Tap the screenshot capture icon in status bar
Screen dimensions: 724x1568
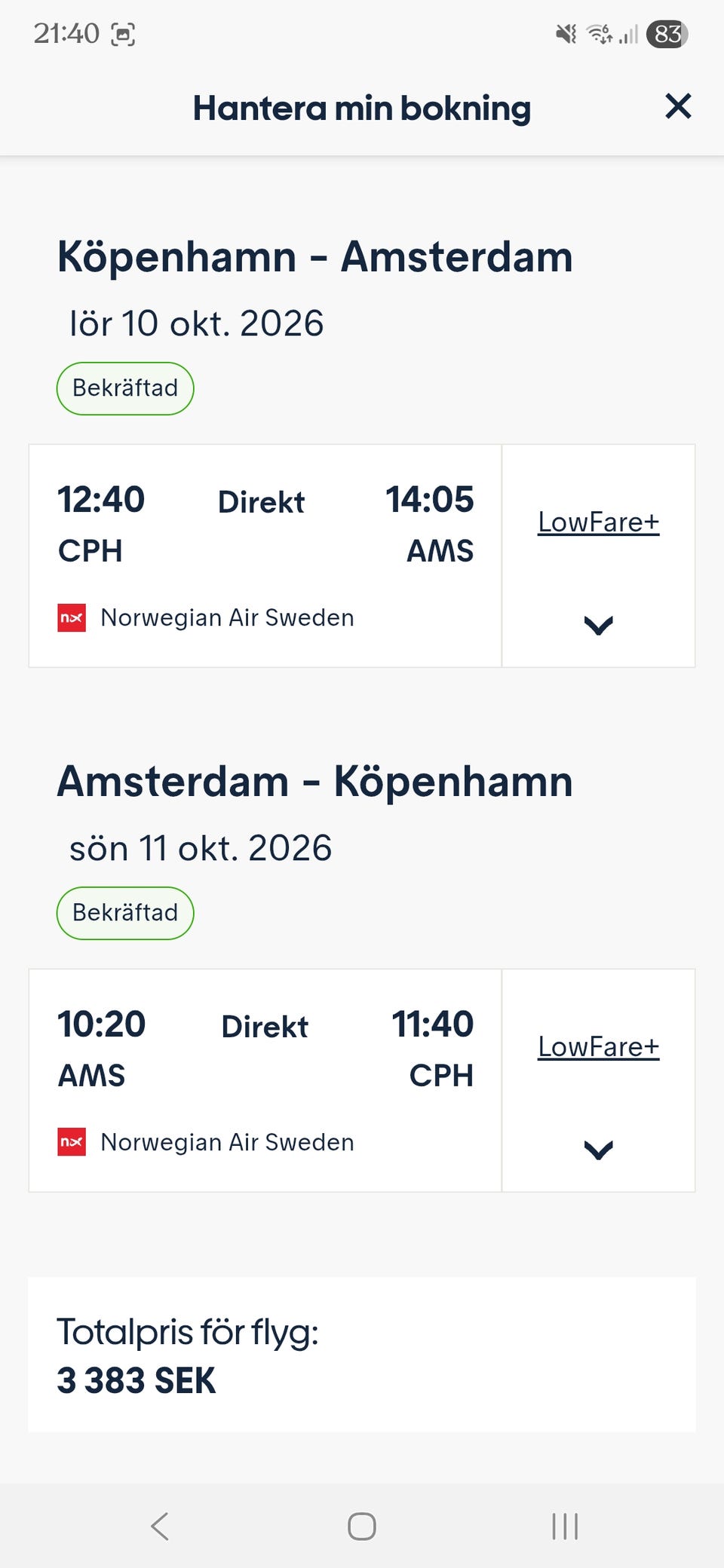point(123,35)
